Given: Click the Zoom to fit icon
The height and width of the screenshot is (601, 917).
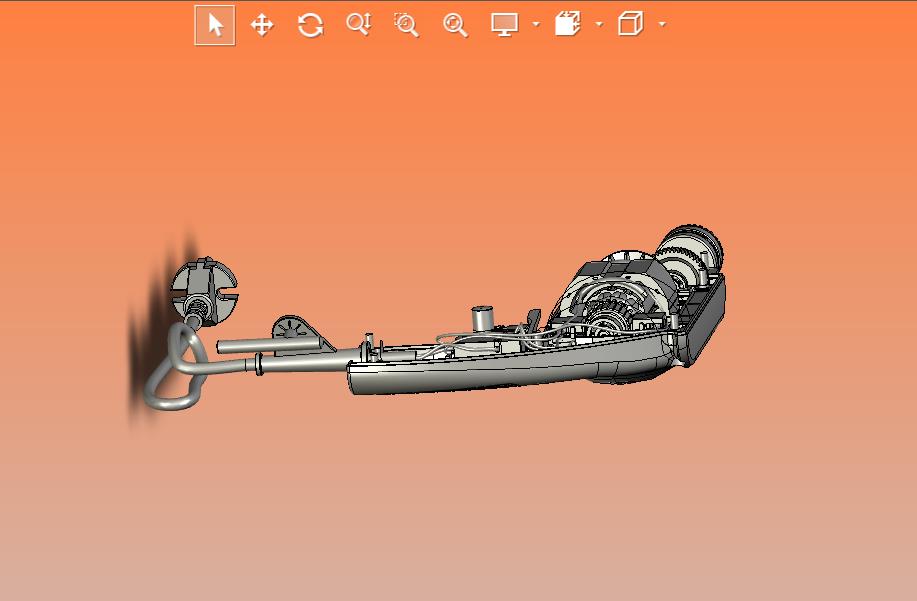Looking at the screenshot, I should [455, 25].
